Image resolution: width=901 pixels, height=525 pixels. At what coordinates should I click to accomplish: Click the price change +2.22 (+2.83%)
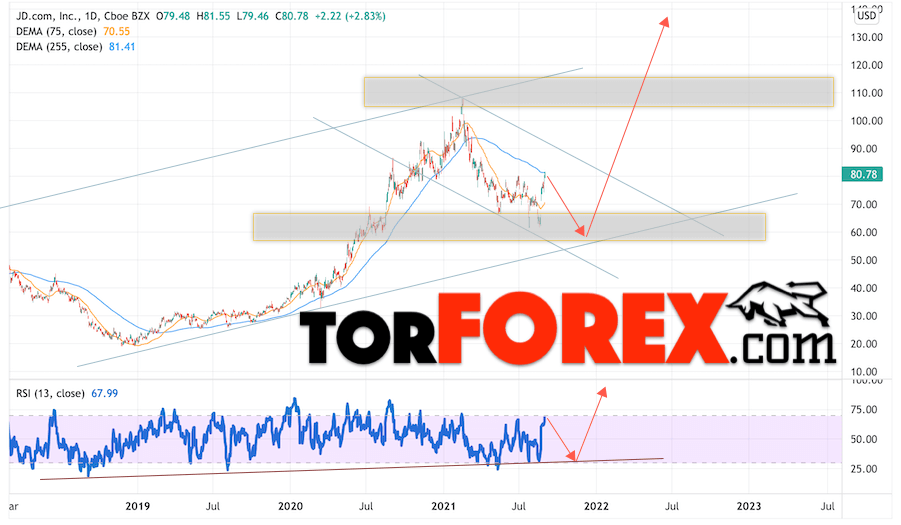[350, 16]
